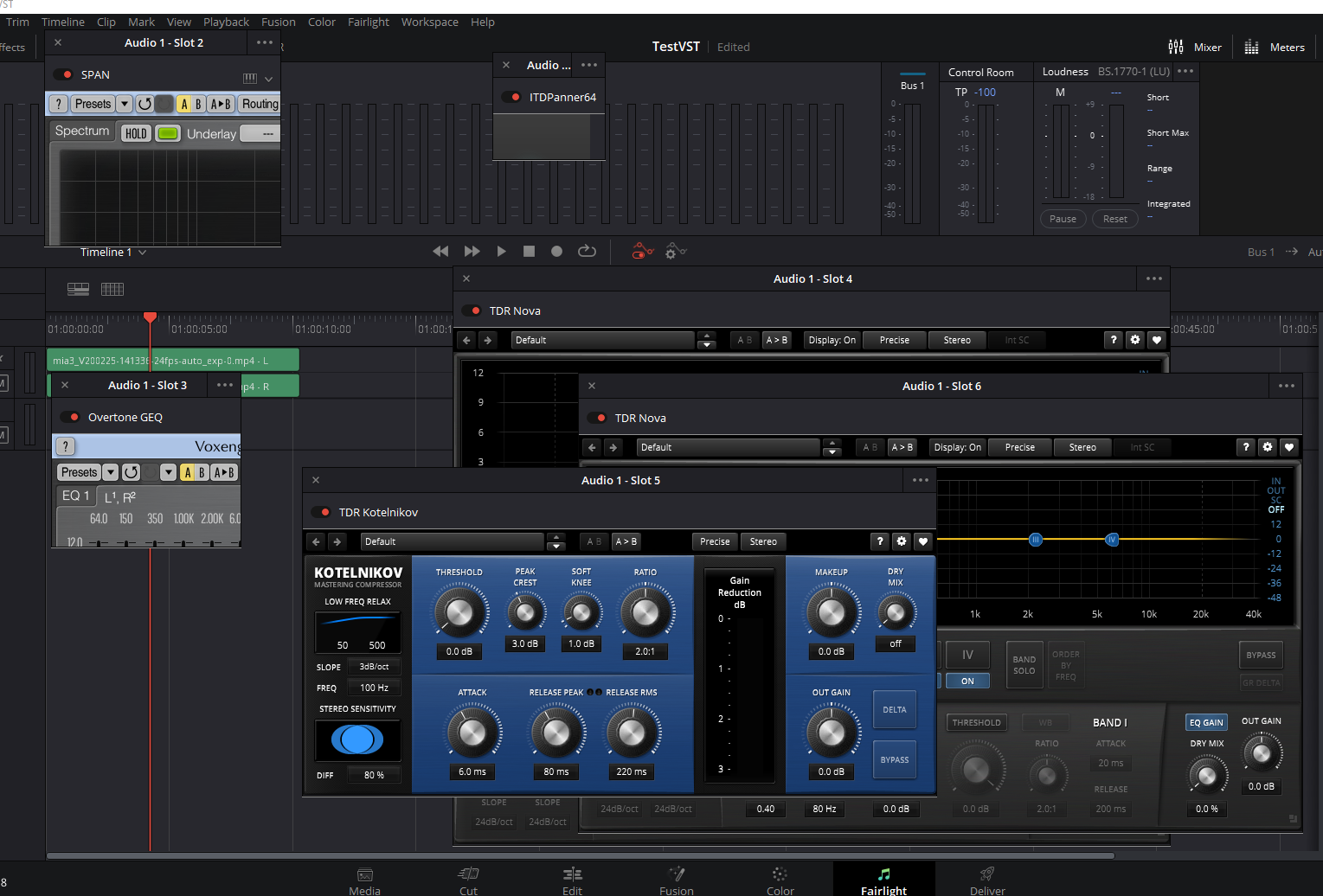1323x896 pixels.
Task: Adjust the Kotelnikov THRESHOLD knob
Action: [459, 612]
